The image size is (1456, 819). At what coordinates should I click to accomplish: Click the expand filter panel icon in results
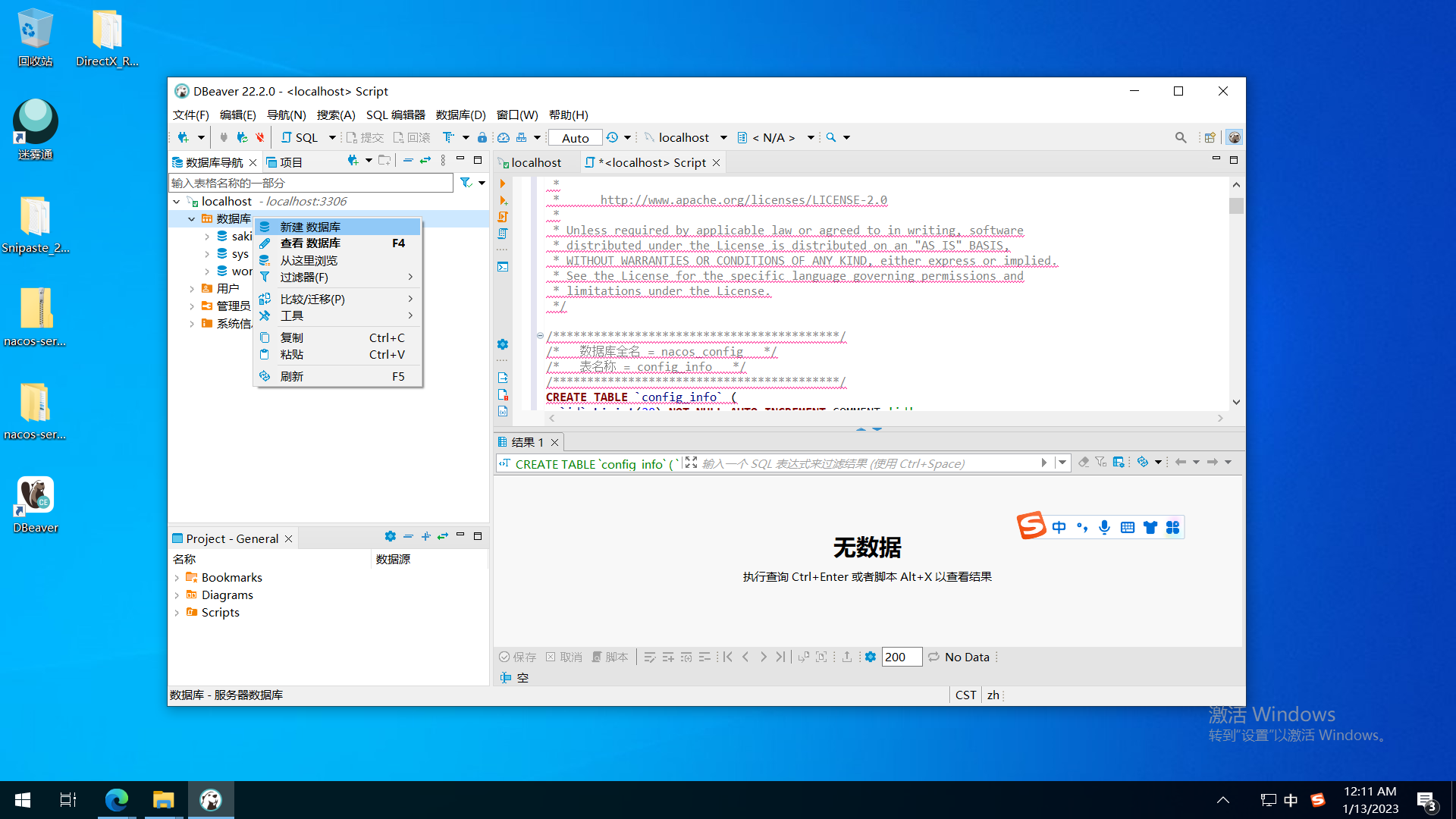[691, 463]
